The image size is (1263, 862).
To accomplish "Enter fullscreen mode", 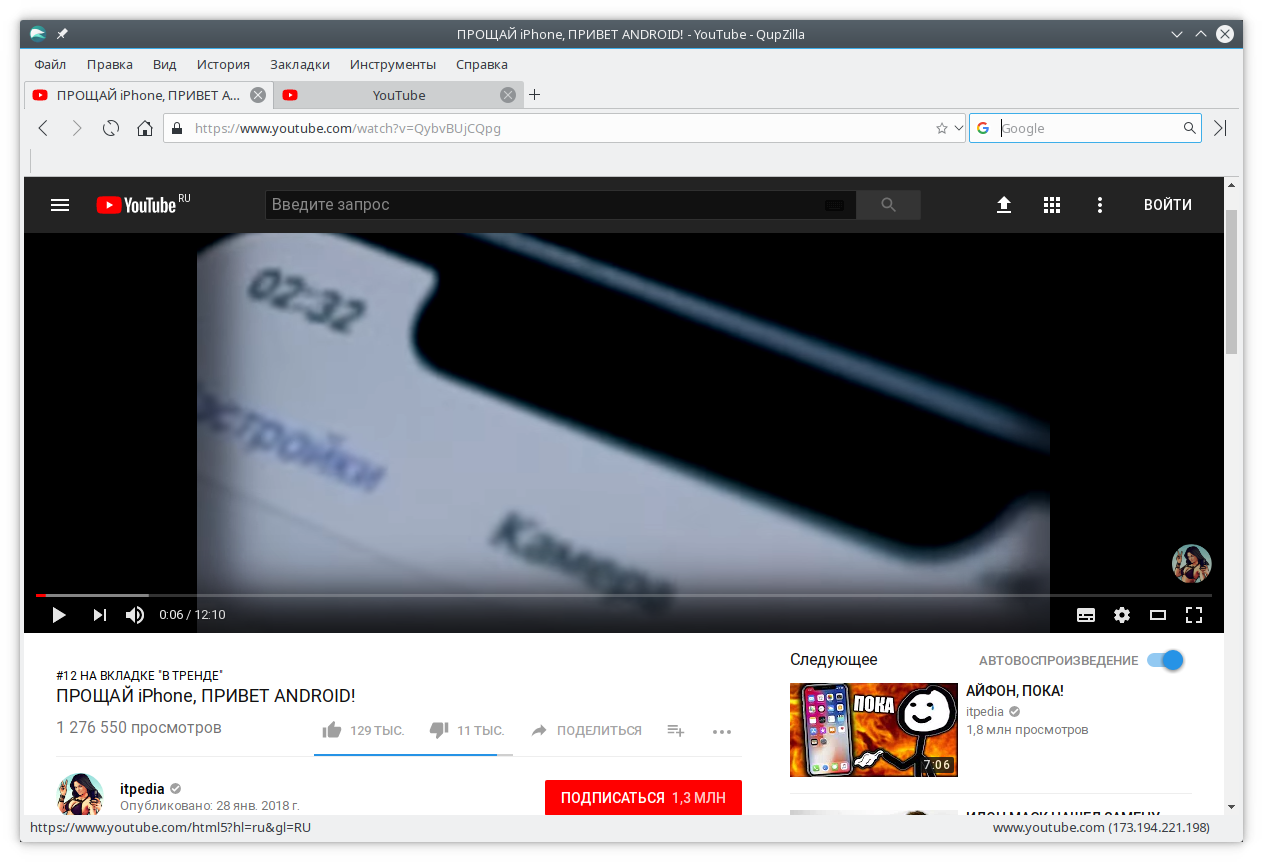I will (x=1194, y=615).
